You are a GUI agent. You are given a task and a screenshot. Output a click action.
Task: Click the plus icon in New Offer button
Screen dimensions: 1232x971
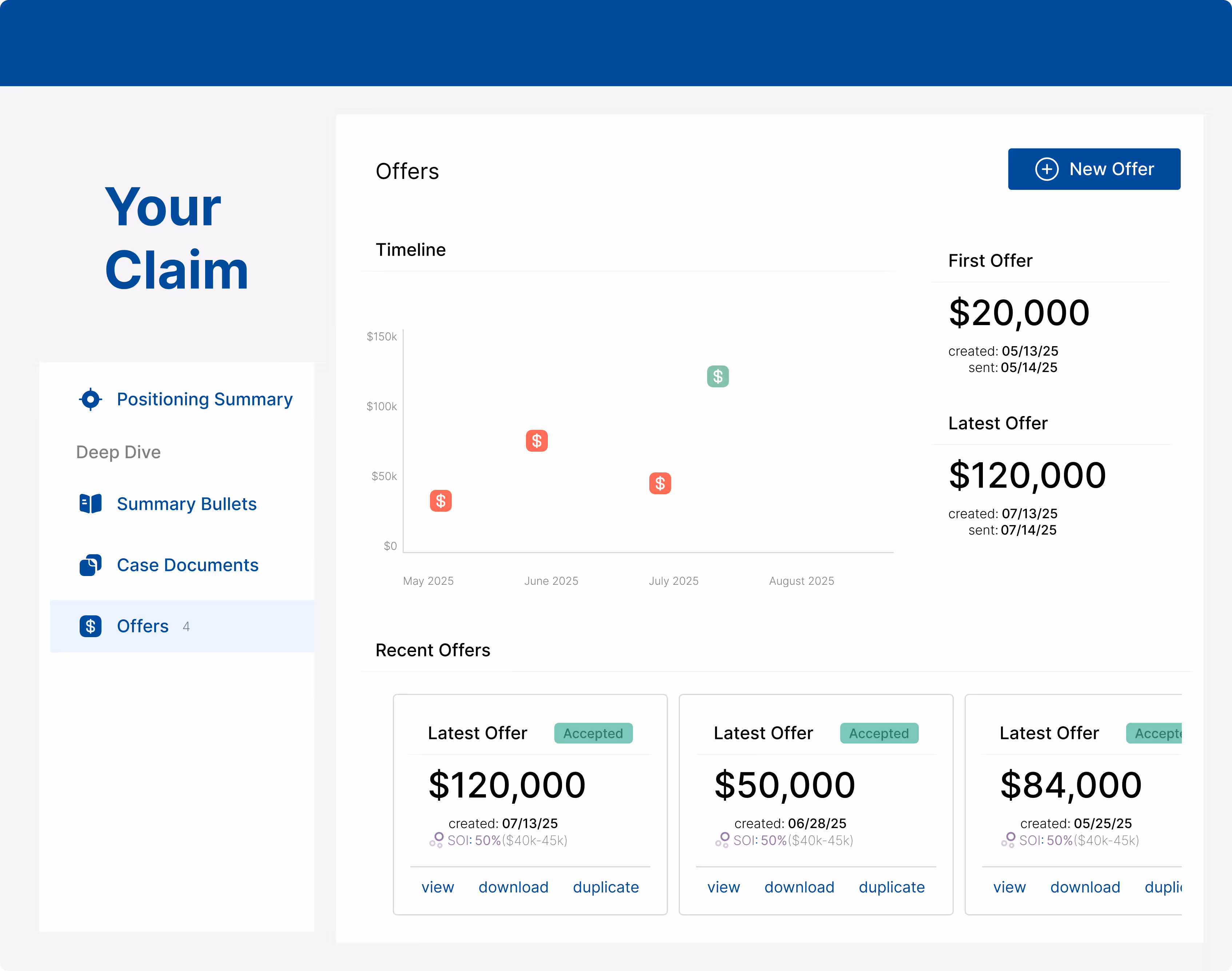pyautogui.click(x=1046, y=169)
